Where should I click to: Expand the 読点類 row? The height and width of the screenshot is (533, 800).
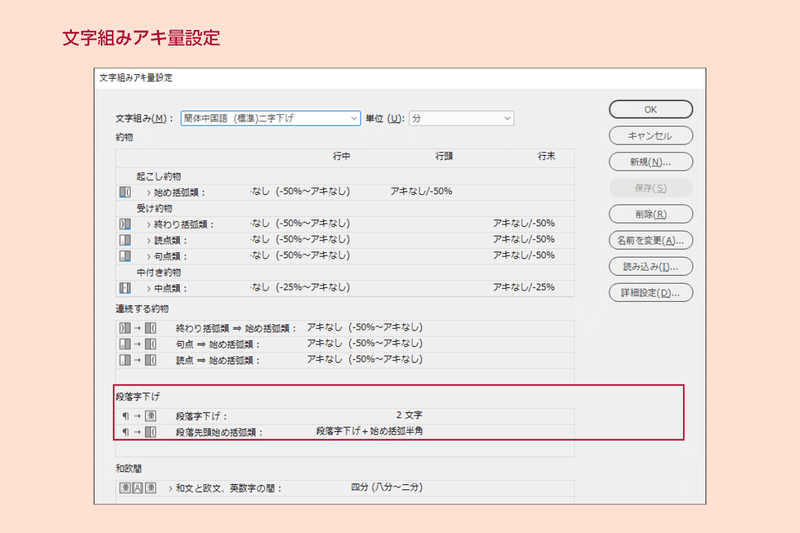click(148, 240)
